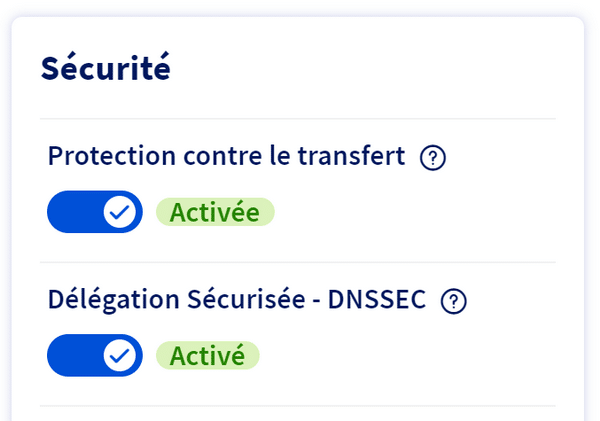Click the divider line below the DNSSEC toggle
This screenshot has height=421, width=600.
(298, 406)
